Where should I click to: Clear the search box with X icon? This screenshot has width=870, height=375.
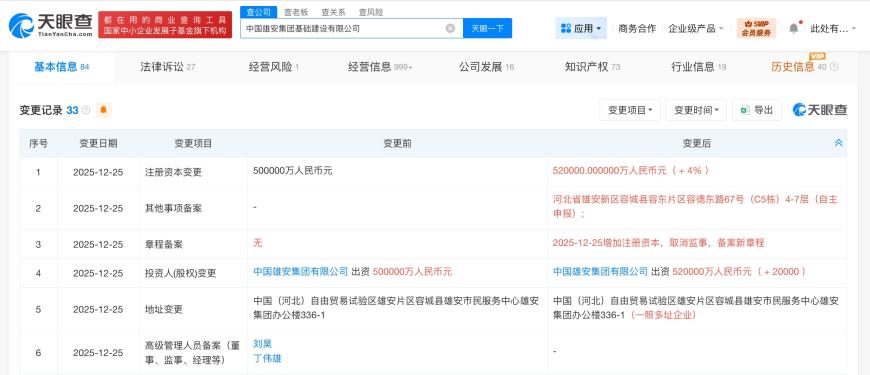coord(450,28)
